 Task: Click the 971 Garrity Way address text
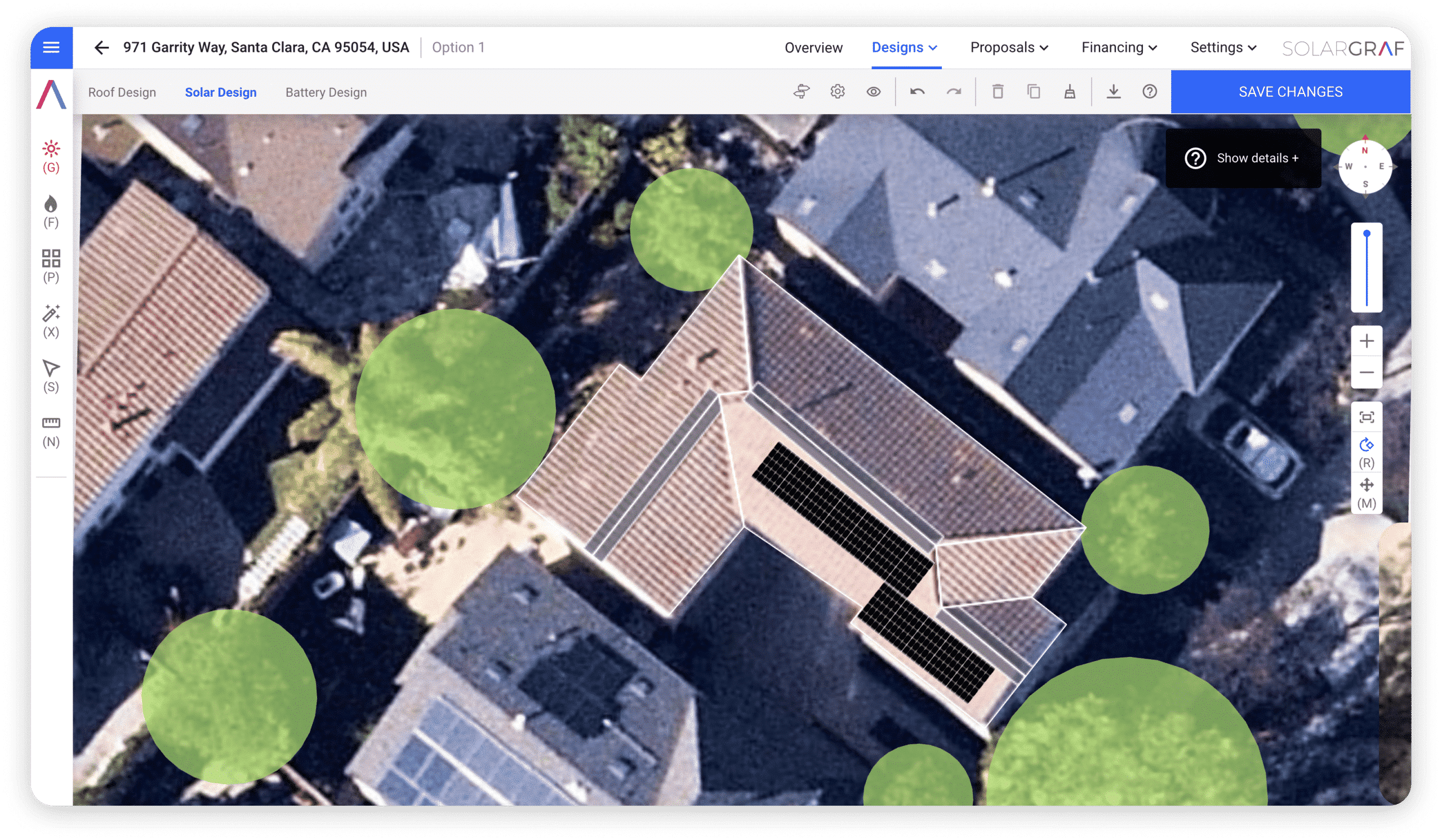pyautogui.click(x=266, y=47)
